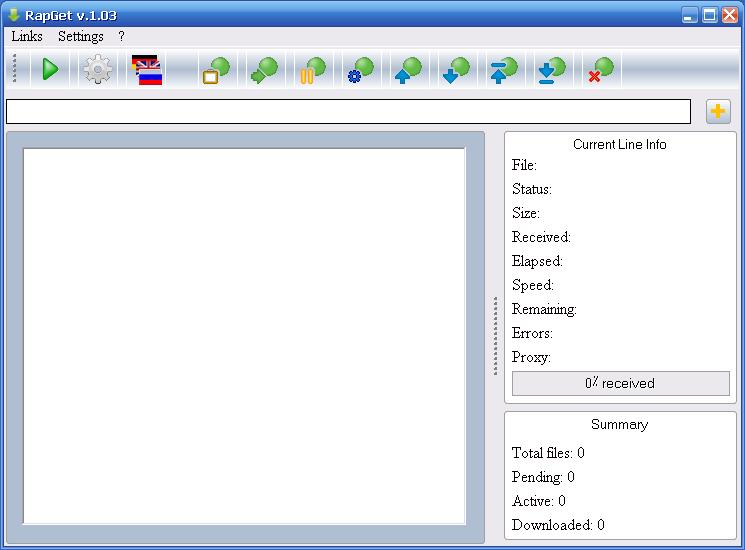The height and width of the screenshot is (550, 745).
Task: Open the Links menu
Action: point(27,37)
